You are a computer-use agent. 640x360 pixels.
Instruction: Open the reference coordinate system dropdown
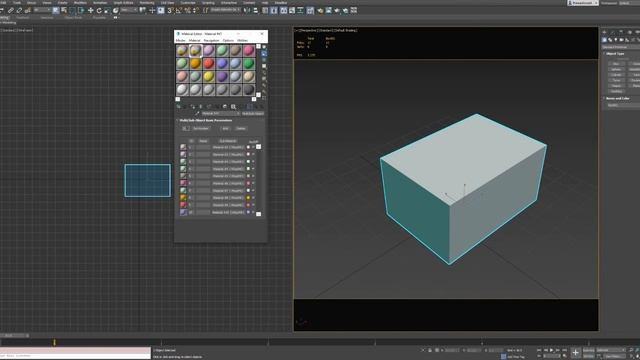pos(130,10)
